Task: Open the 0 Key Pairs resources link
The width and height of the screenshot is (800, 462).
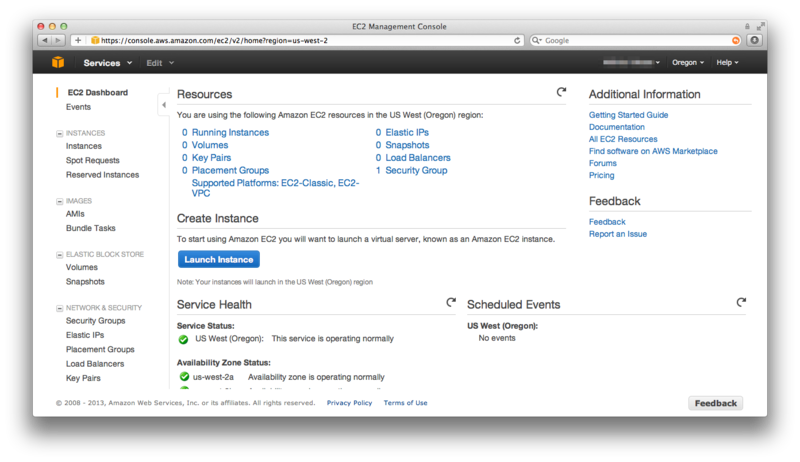Action: 206,158
